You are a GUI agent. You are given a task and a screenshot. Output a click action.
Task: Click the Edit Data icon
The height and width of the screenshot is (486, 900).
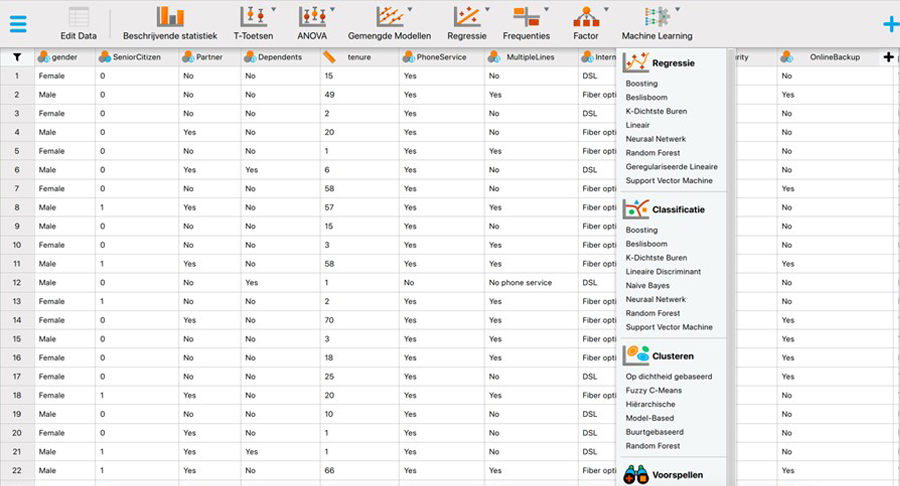point(78,18)
